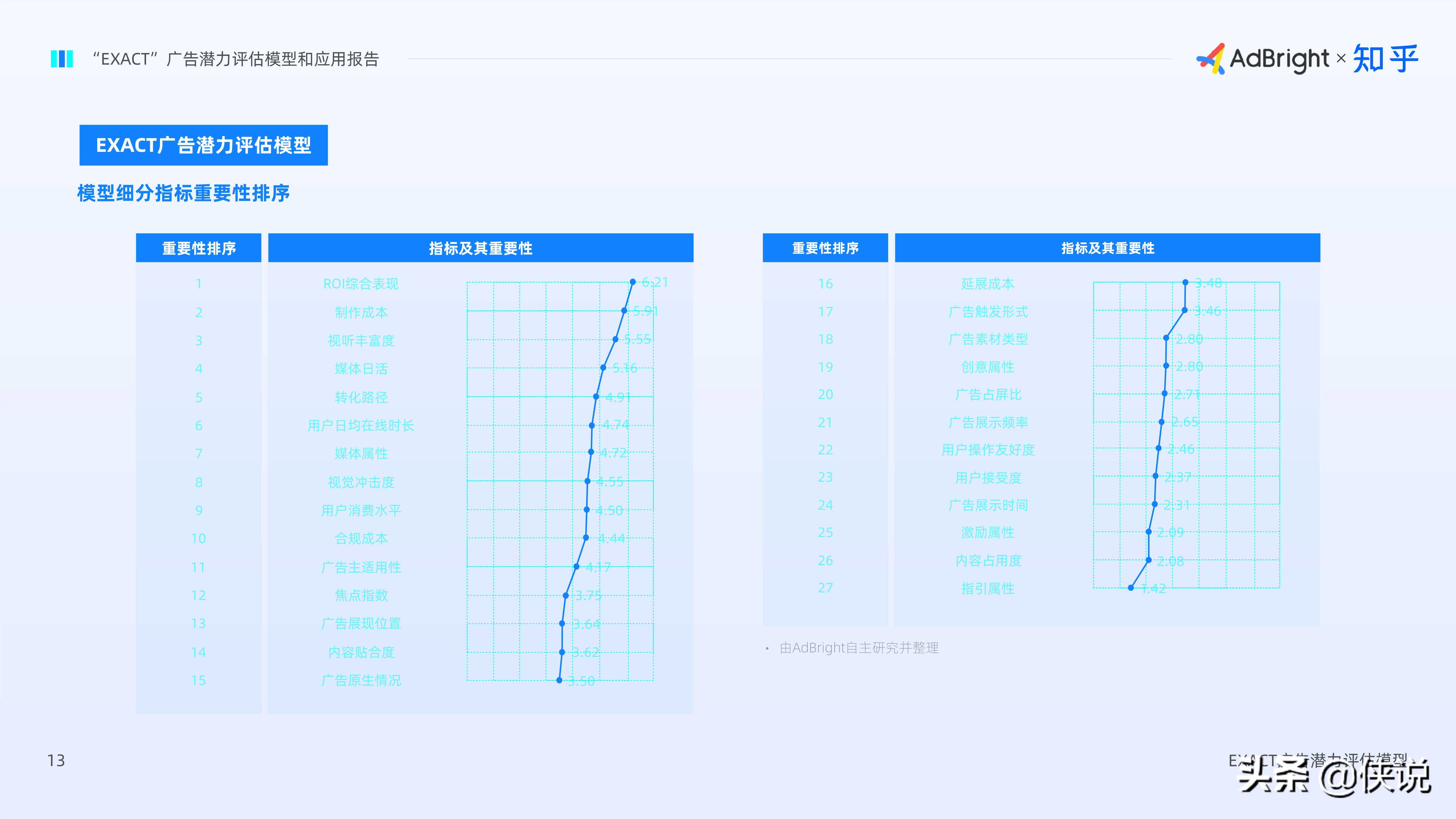Click rank number 10 in left table
Viewport: 1456px width, 819px height.
[x=198, y=539]
